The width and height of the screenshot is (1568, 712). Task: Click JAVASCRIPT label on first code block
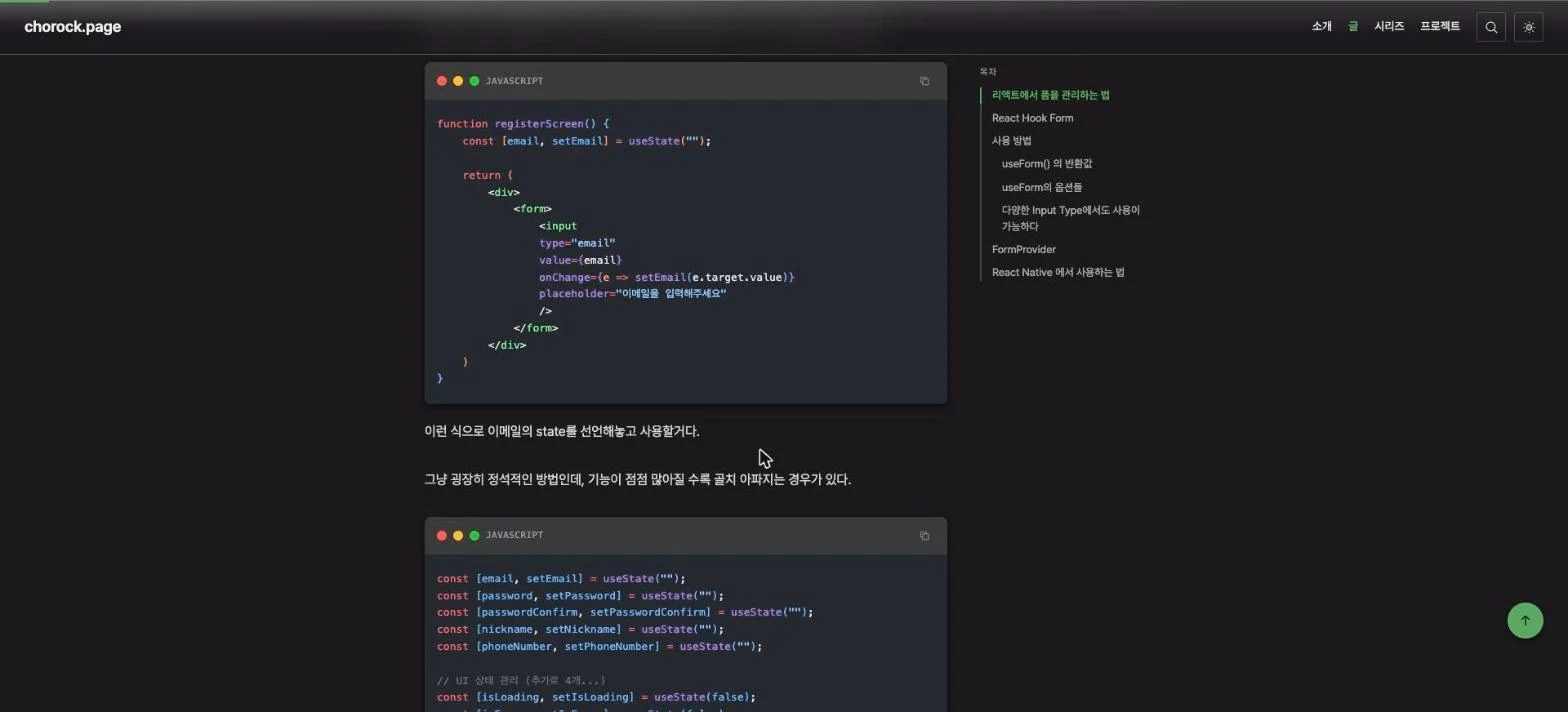514,81
